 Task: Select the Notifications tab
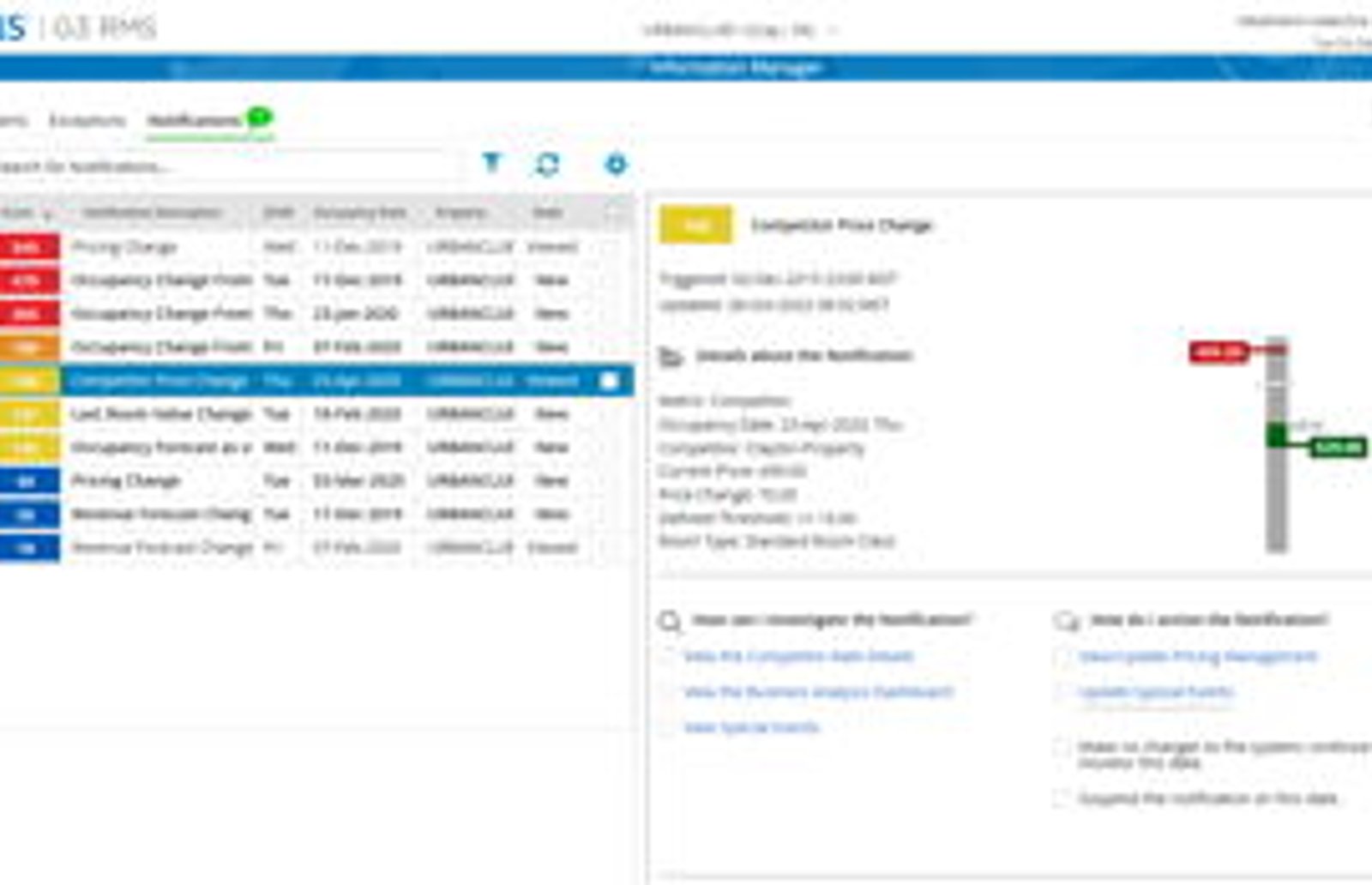194,121
